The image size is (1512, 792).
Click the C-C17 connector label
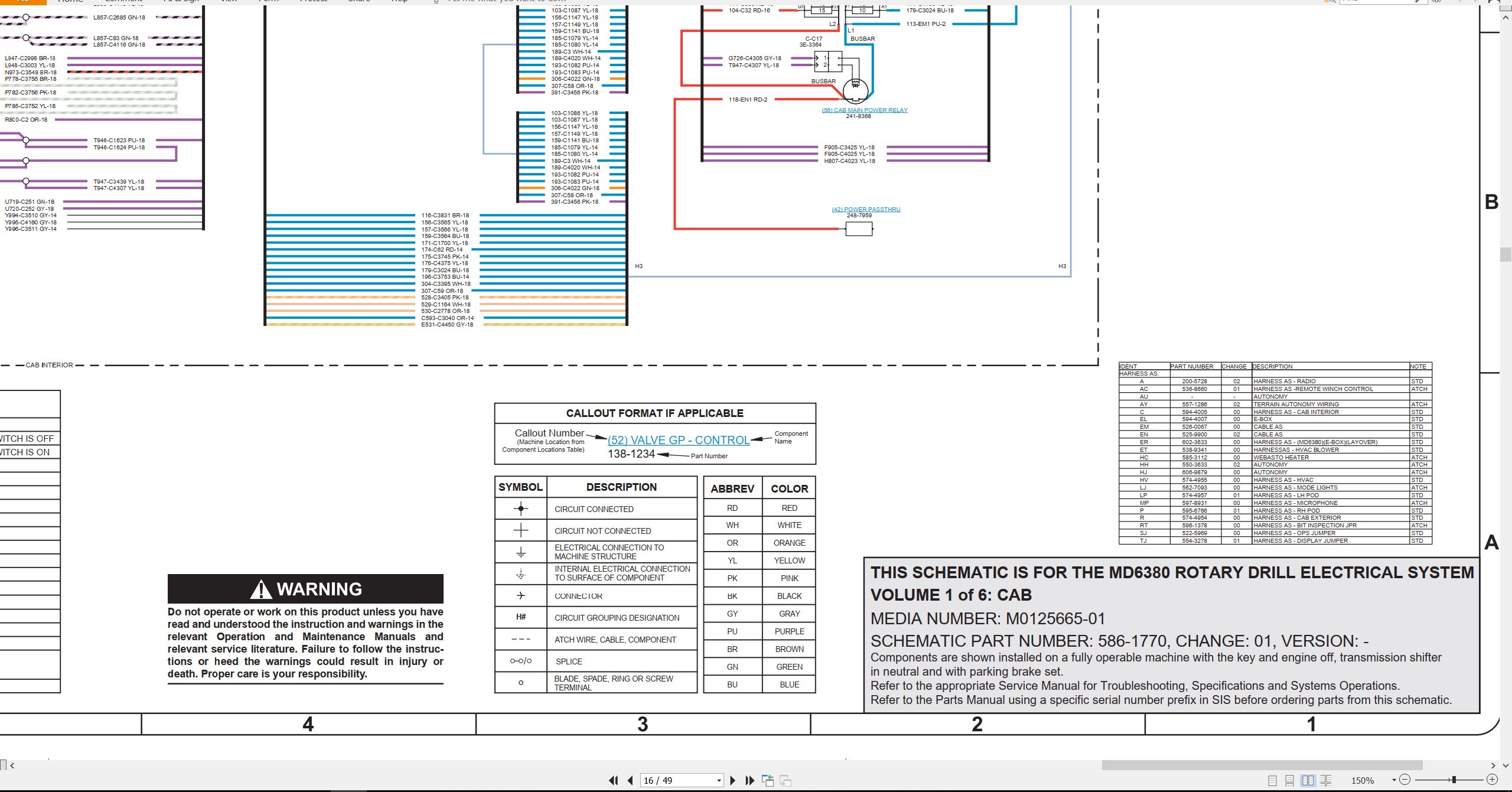coord(813,38)
